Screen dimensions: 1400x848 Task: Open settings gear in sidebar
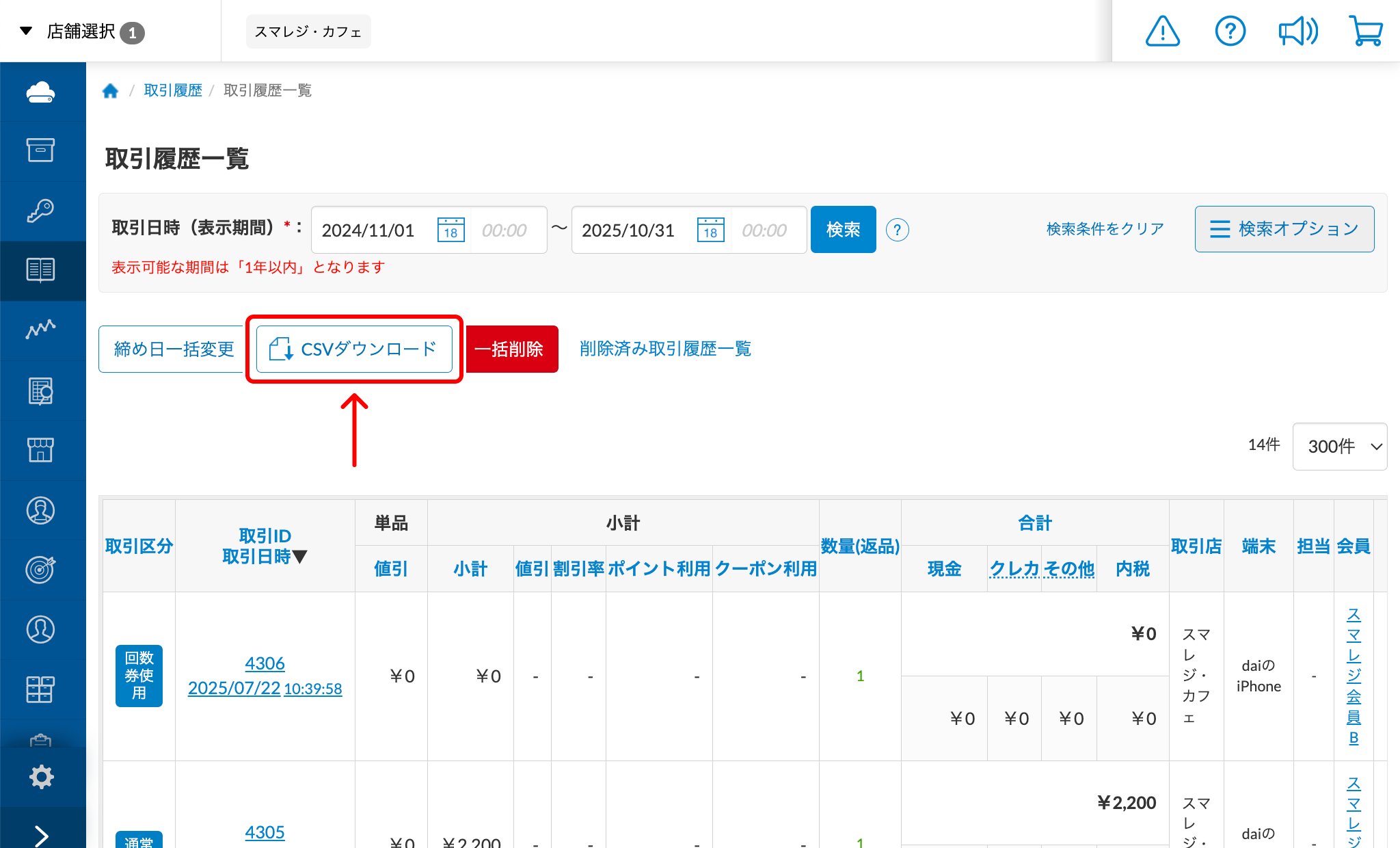coord(41,777)
